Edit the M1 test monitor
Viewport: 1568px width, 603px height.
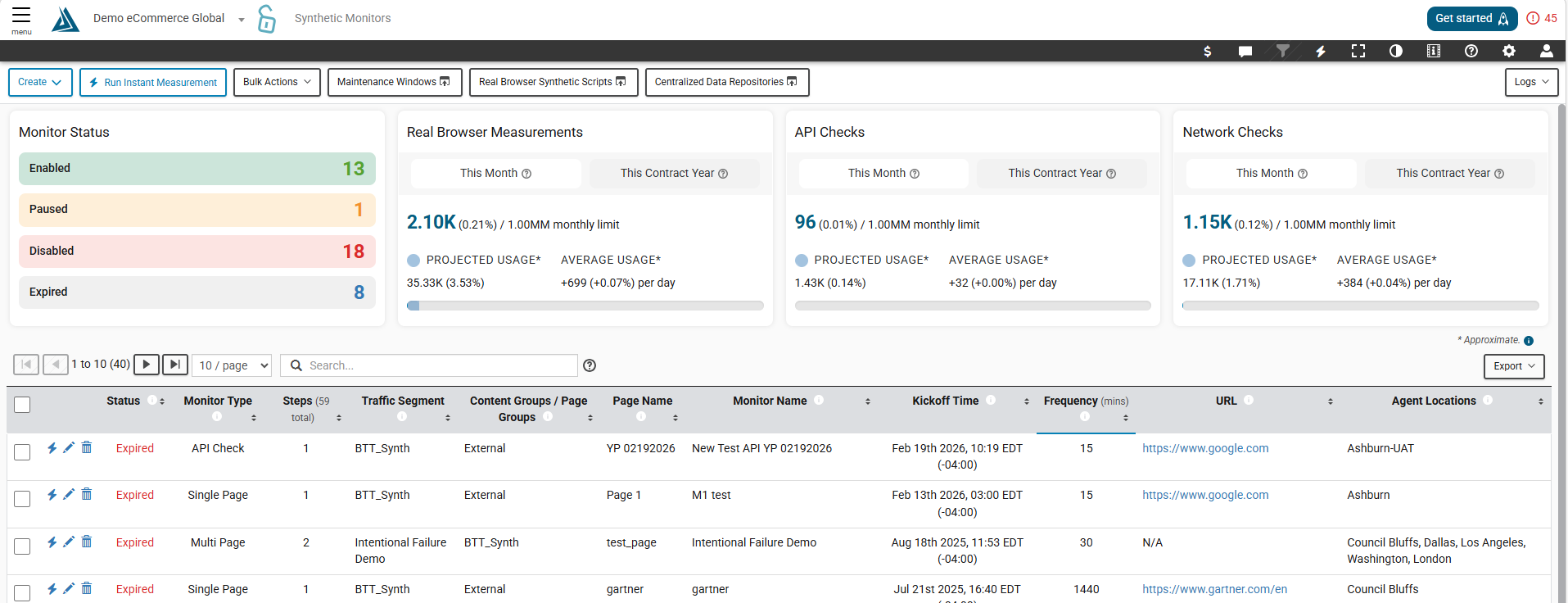pos(69,494)
